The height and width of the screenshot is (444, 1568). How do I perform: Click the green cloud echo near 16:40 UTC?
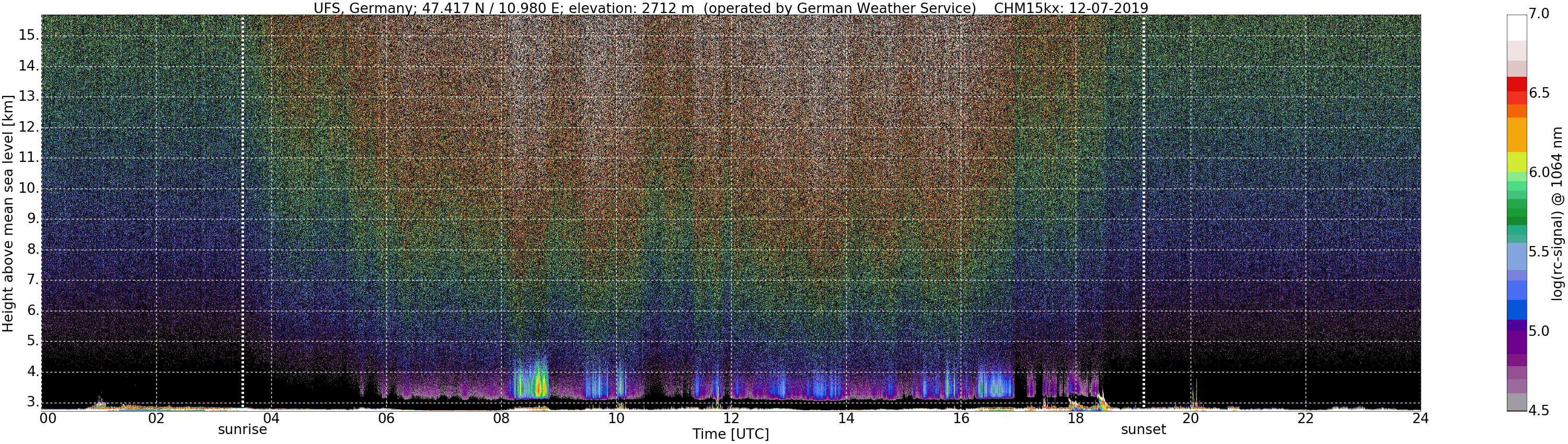coord(996,386)
